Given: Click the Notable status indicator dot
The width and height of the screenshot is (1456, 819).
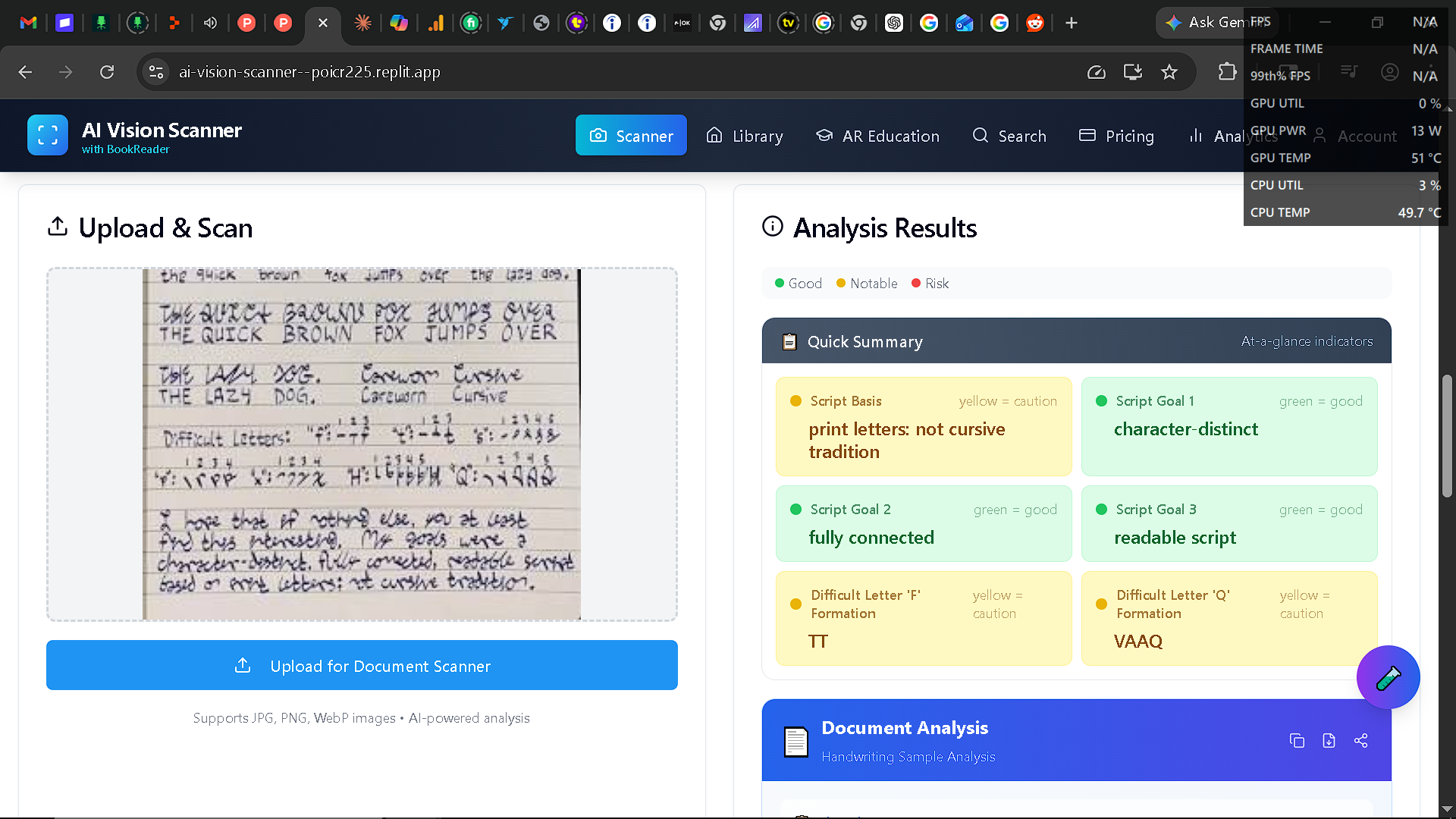Looking at the screenshot, I should point(840,283).
